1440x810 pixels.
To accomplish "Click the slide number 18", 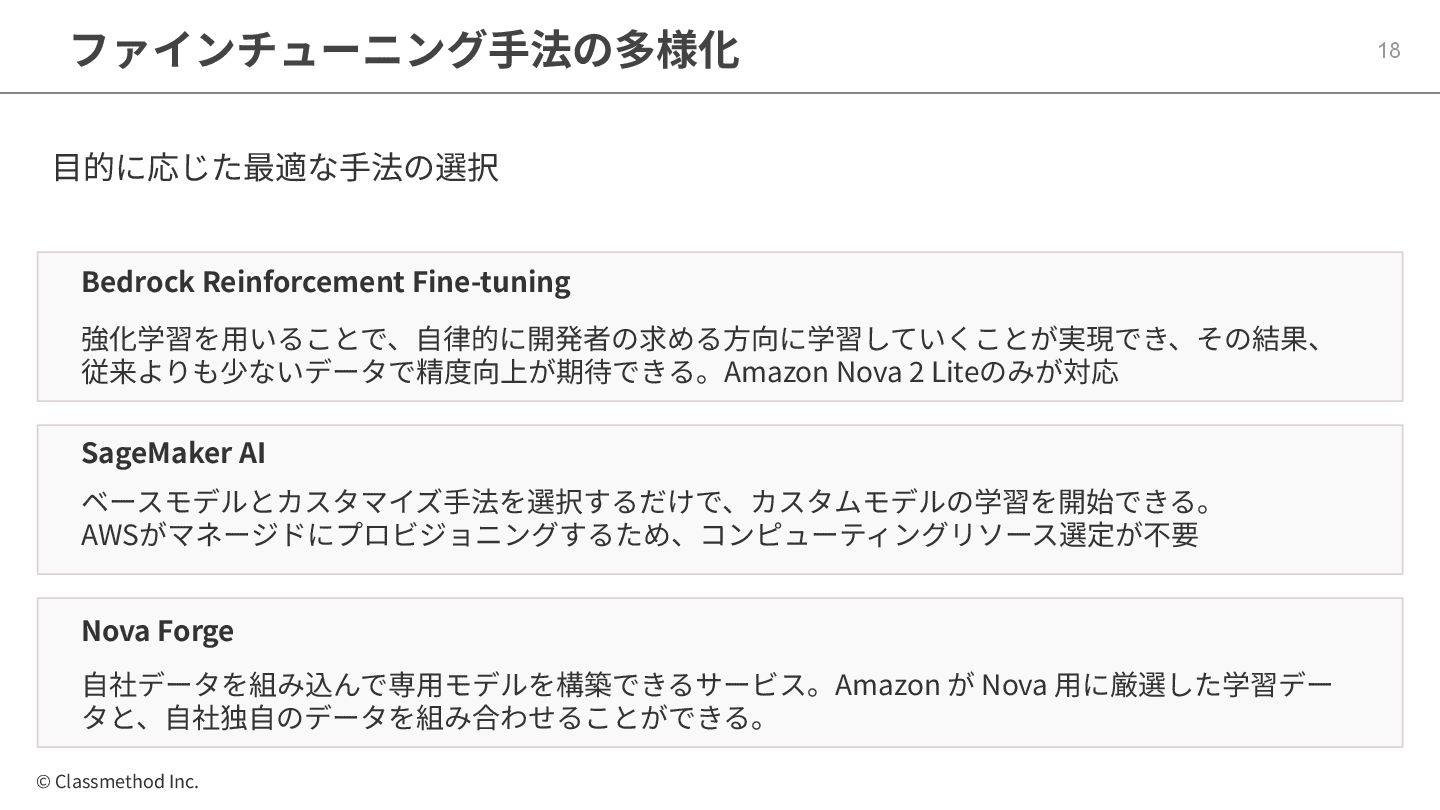I will [1389, 50].
